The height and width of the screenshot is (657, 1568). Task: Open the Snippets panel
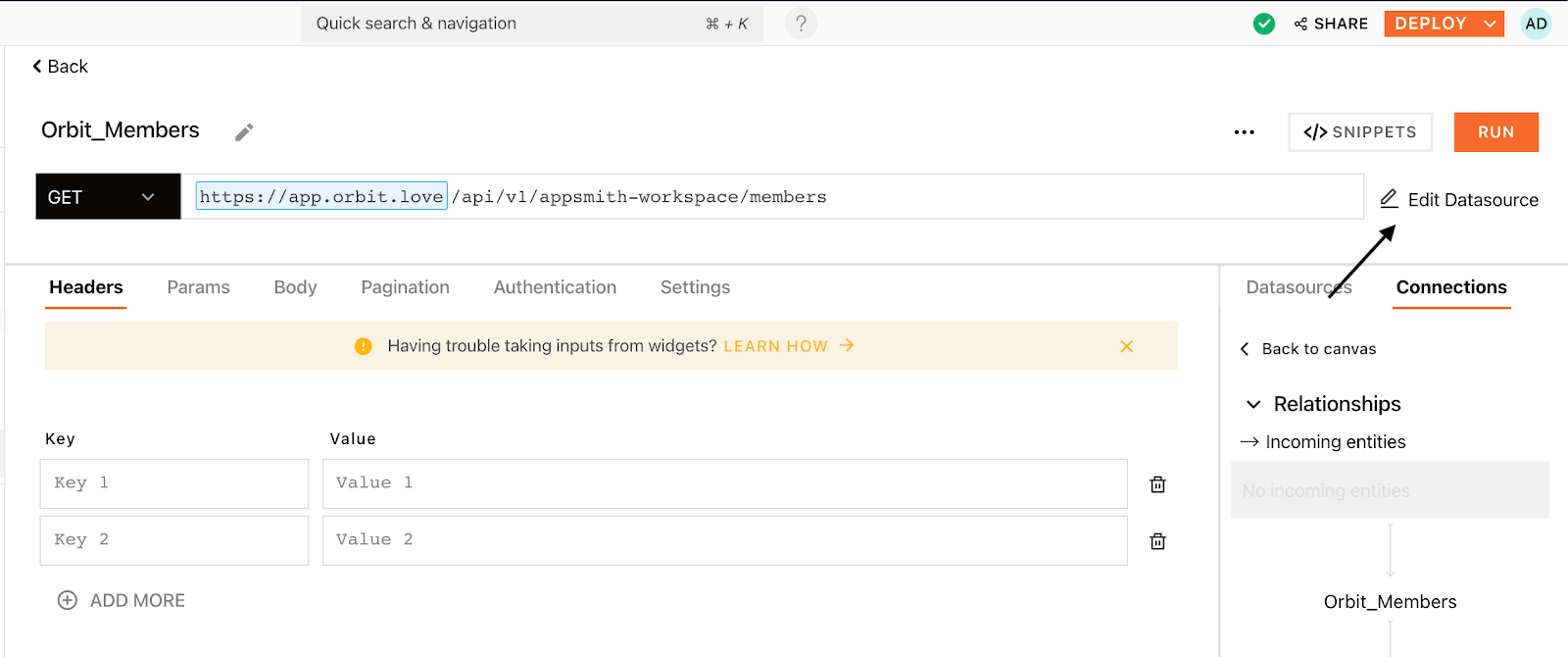click(x=1359, y=132)
